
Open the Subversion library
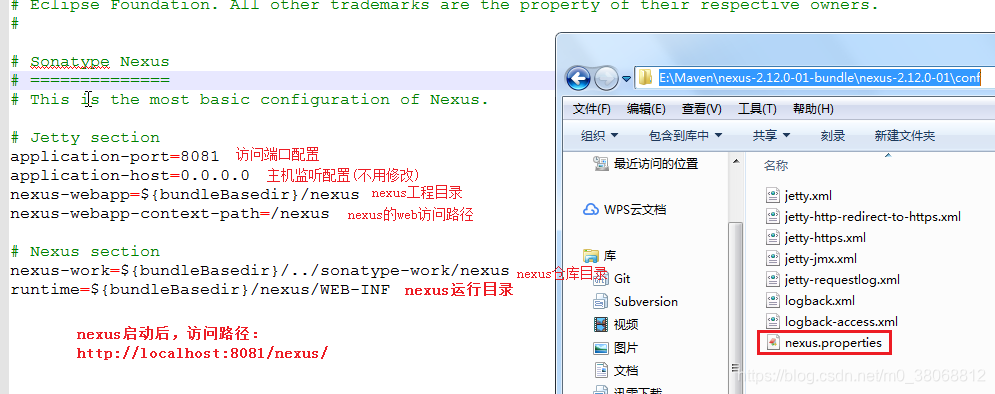pos(645,301)
